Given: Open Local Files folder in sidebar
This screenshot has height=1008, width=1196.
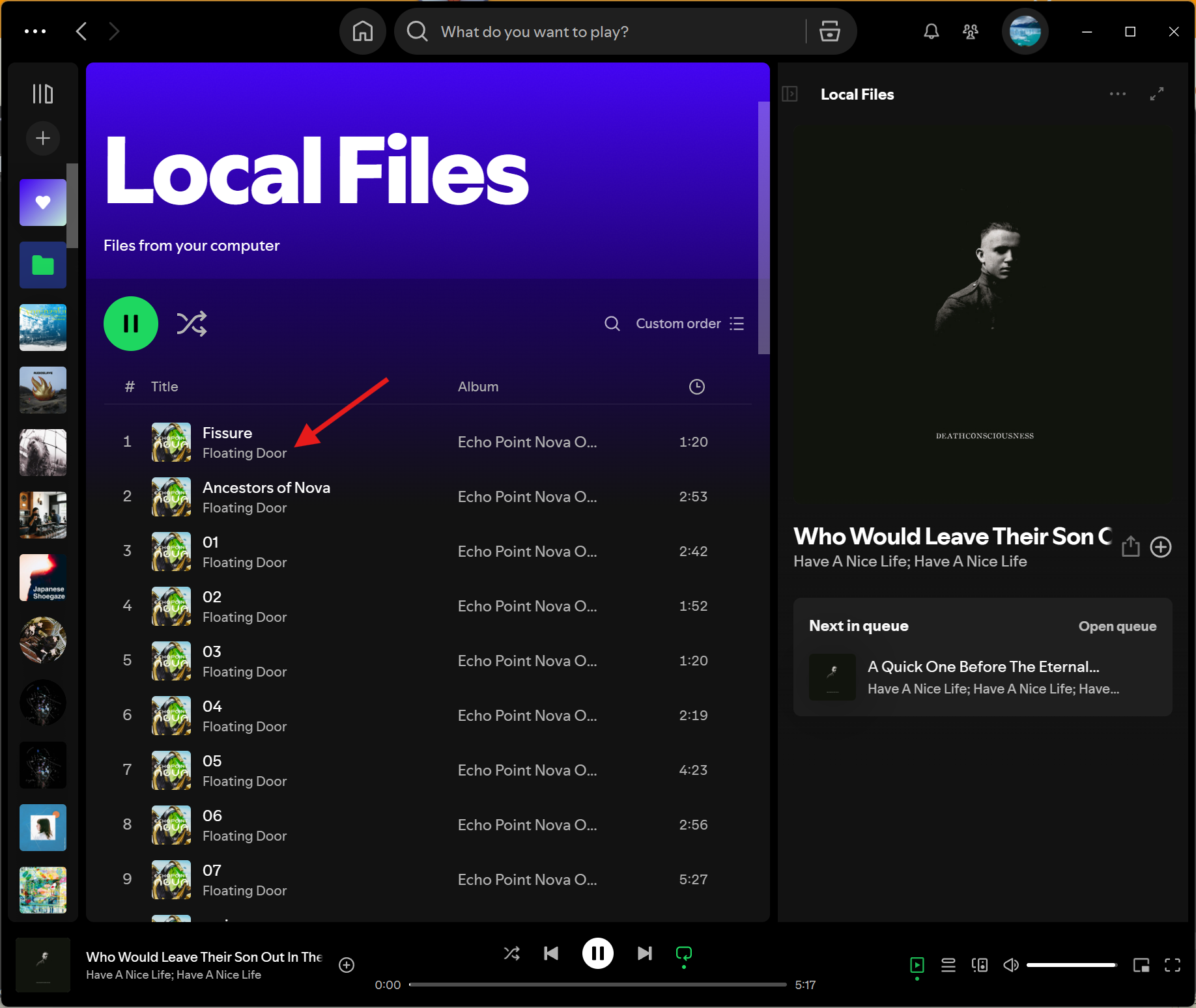Looking at the screenshot, I should coord(43,265).
